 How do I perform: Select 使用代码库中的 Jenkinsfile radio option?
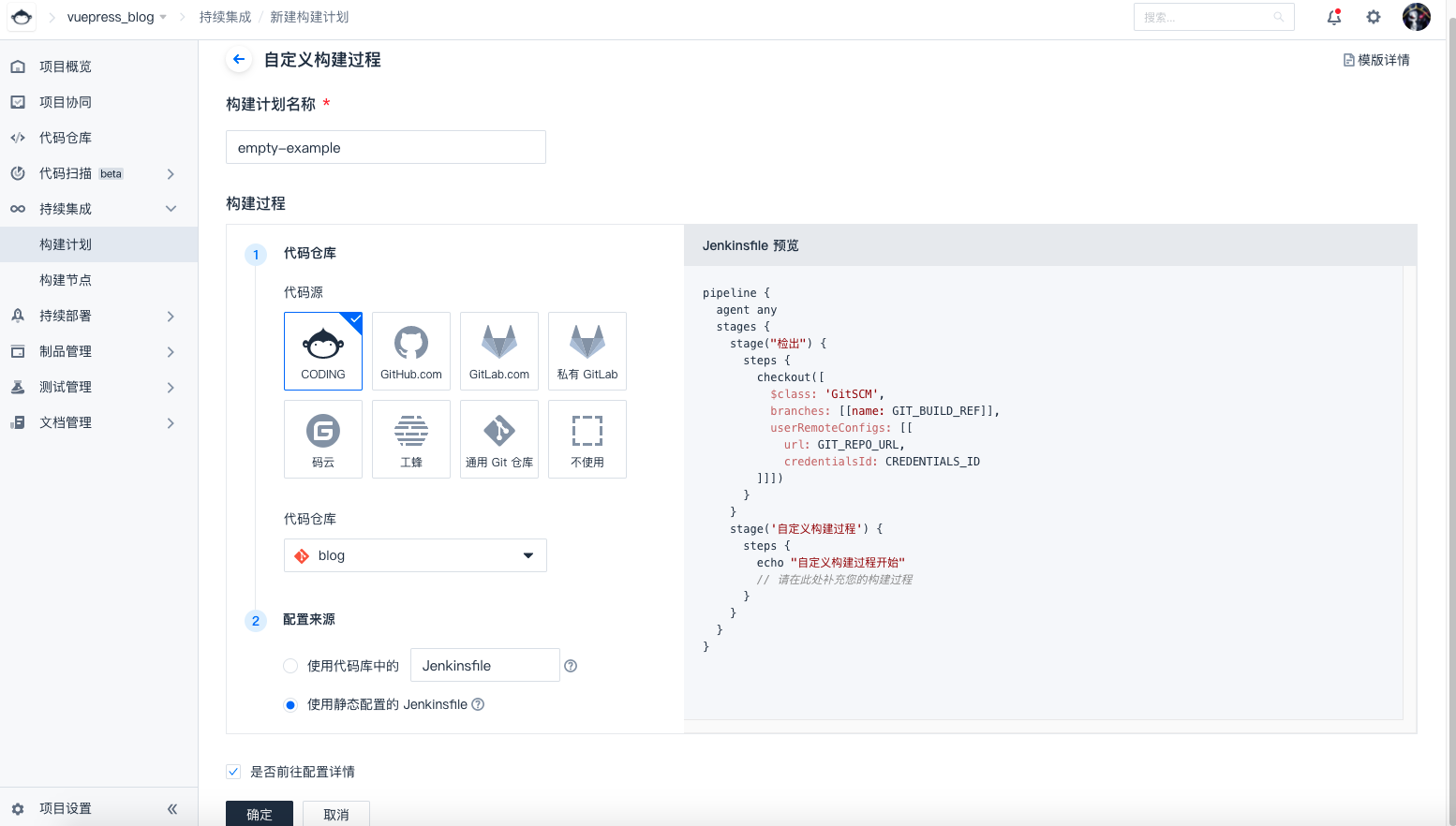(x=290, y=666)
